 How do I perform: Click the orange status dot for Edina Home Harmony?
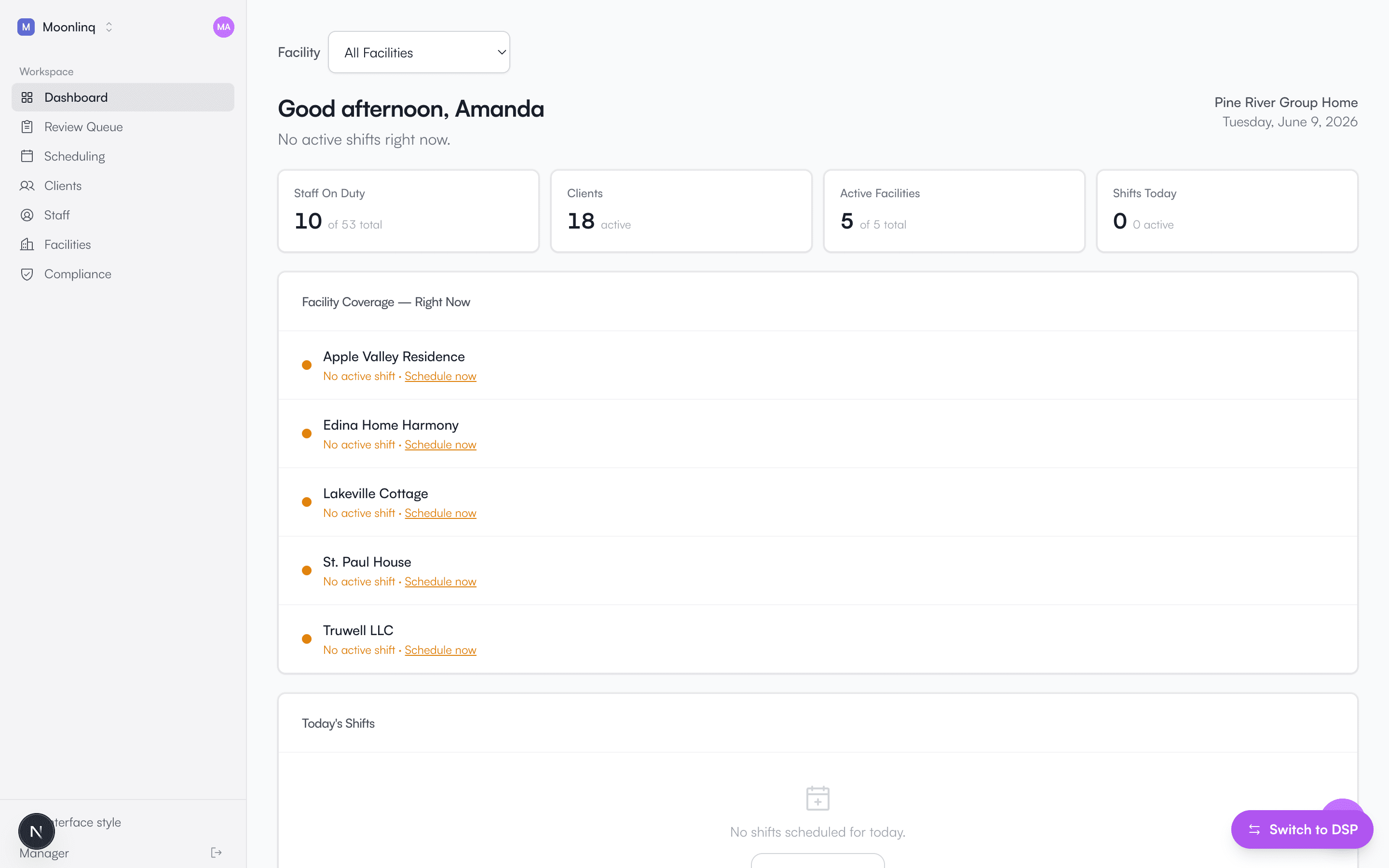[x=307, y=434]
